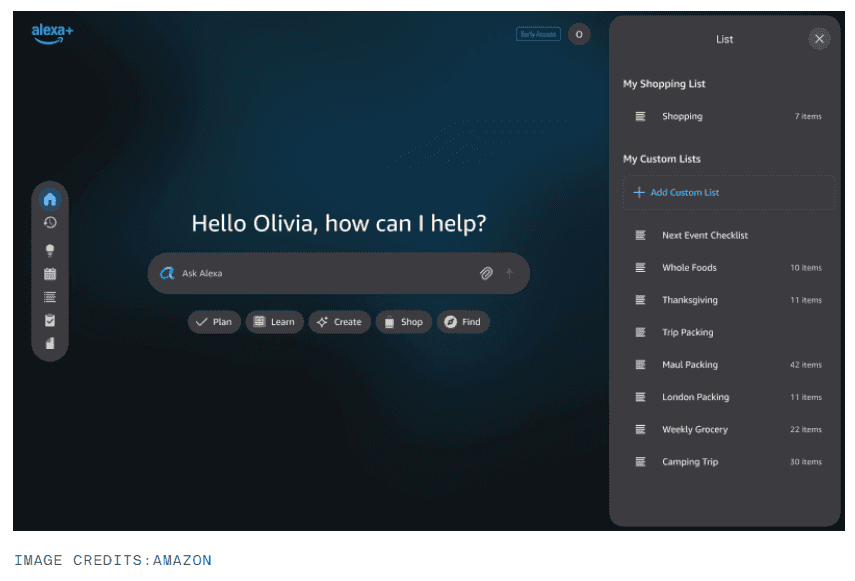Image resolution: width=855 pixels, height=581 pixels.
Task: Click the 42 items count for Maui Packing
Action: pyautogui.click(x=805, y=365)
